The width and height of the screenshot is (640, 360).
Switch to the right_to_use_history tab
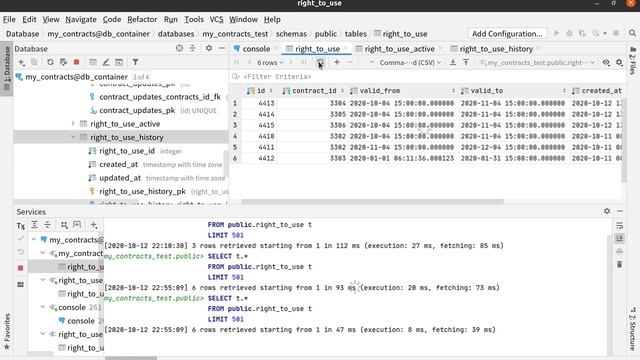point(496,49)
